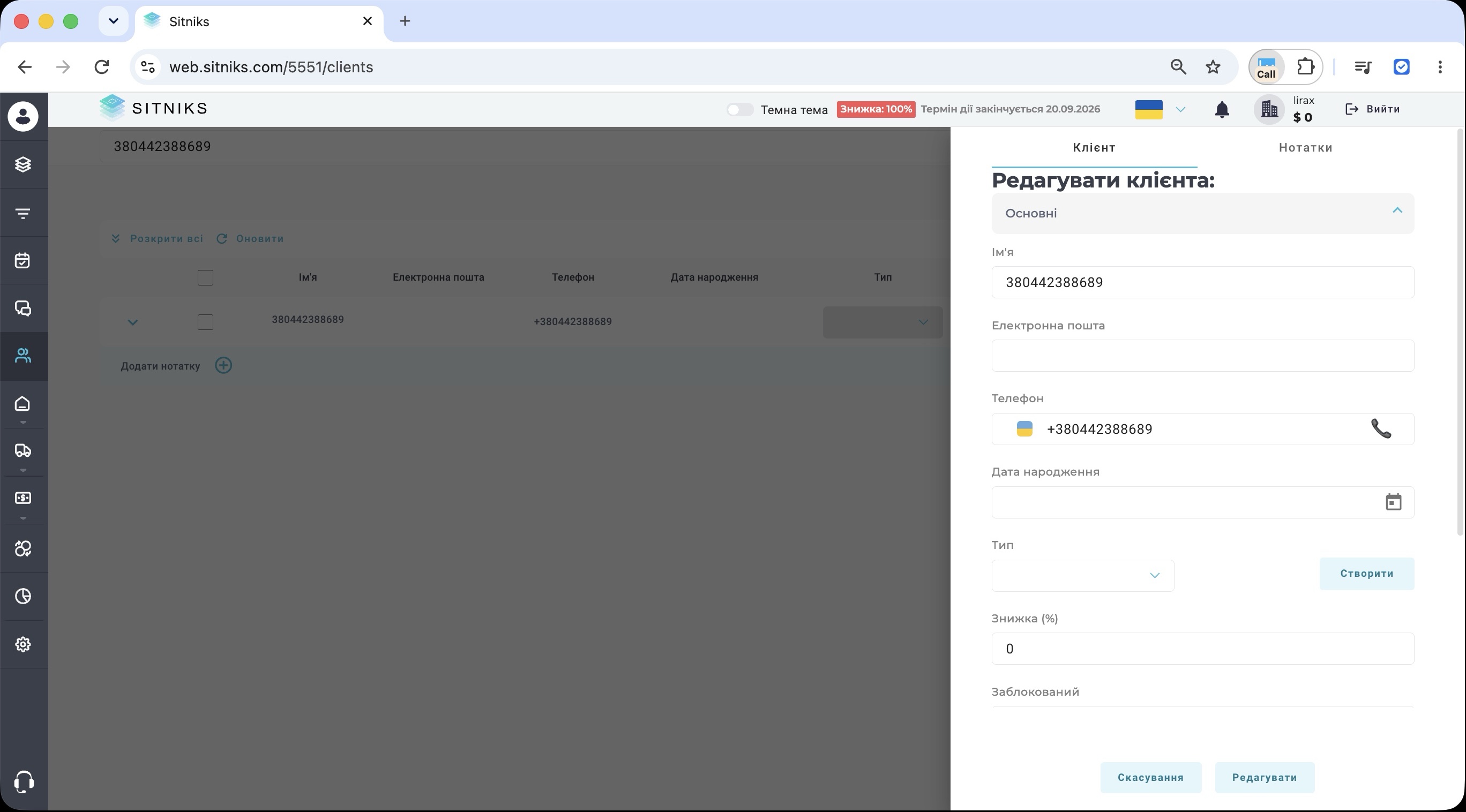The image size is (1466, 812).
Task: Click the Знижка (%) input field
Action: [x=1202, y=649]
